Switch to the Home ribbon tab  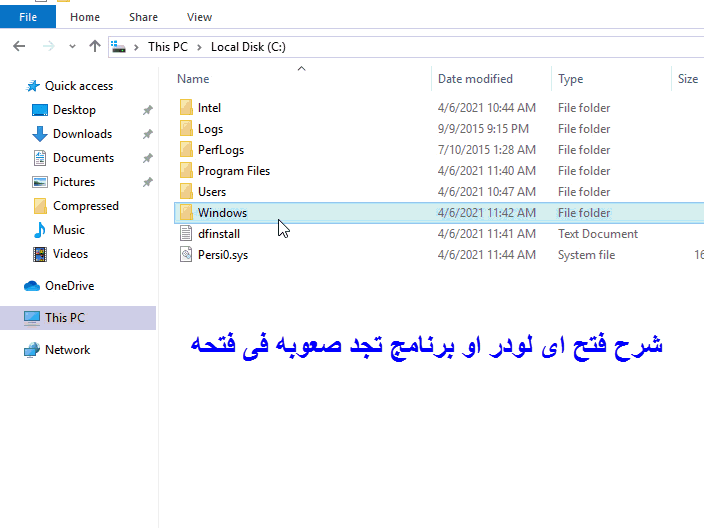click(85, 17)
